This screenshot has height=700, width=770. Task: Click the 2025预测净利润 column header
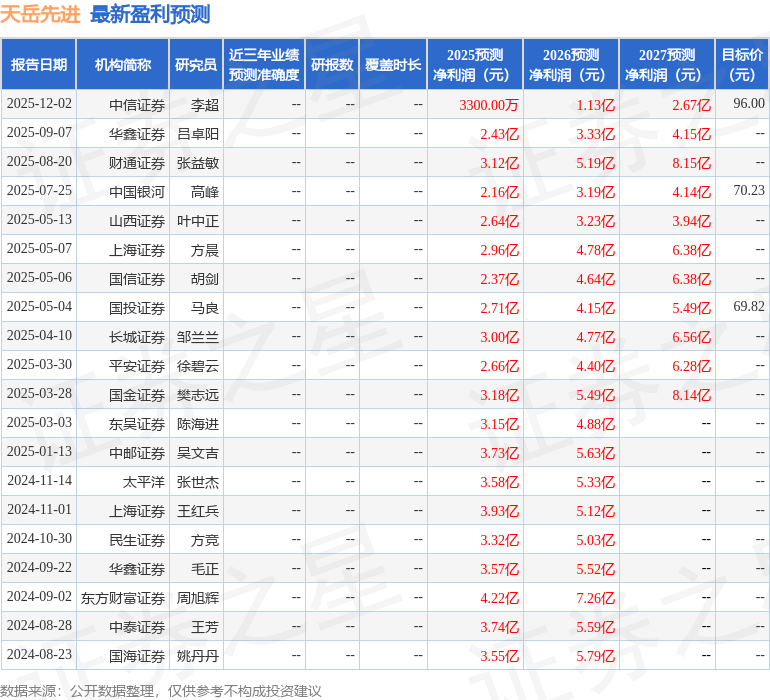475,65
